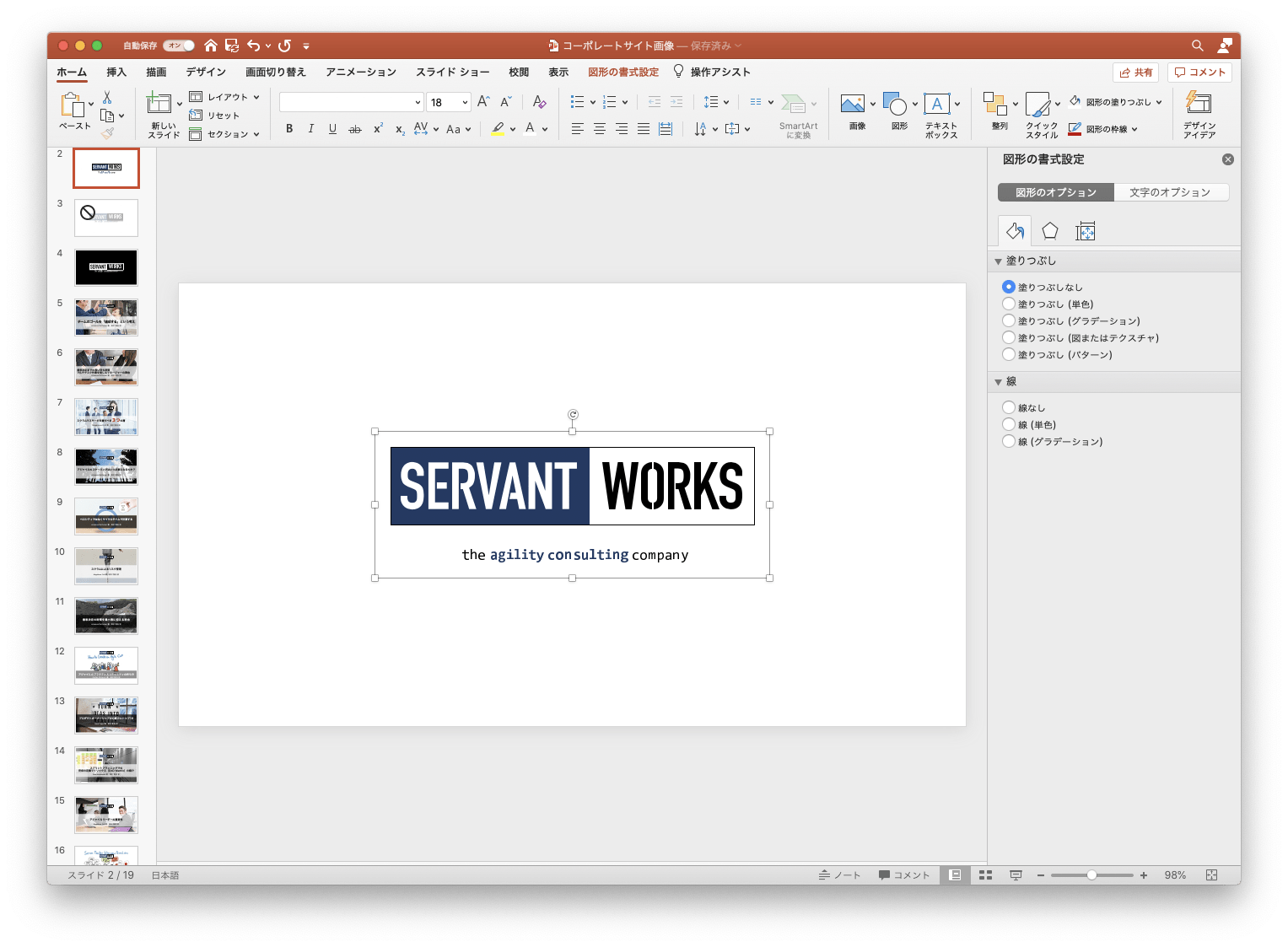The height and width of the screenshot is (947, 1288).
Task: Fit slide to window icon
Action: tap(1211, 875)
